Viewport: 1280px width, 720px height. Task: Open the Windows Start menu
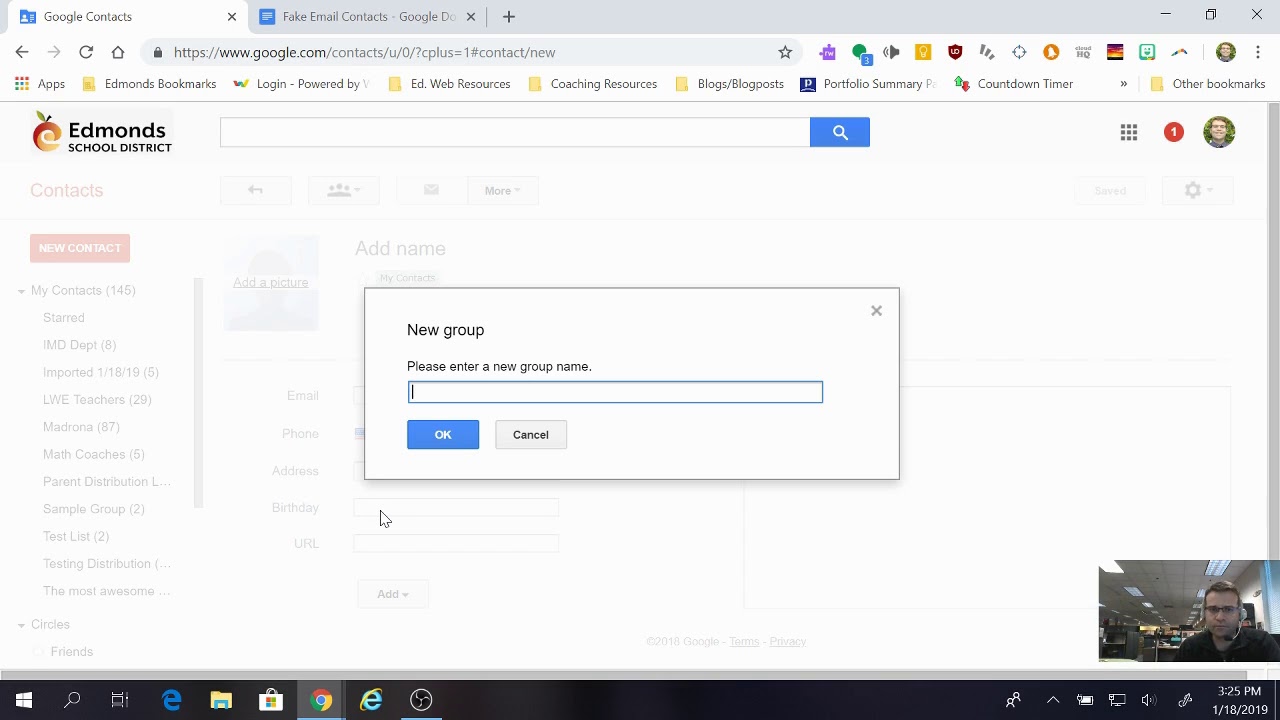24,700
